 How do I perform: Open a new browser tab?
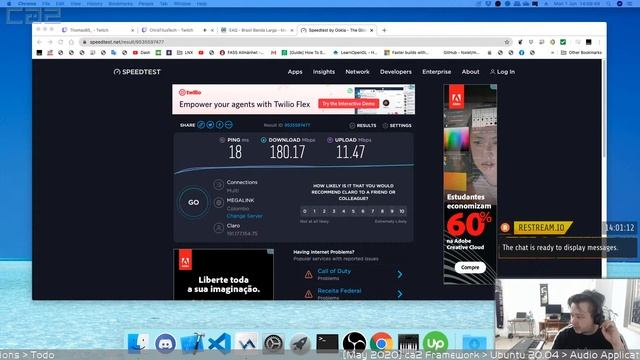[x=384, y=30]
